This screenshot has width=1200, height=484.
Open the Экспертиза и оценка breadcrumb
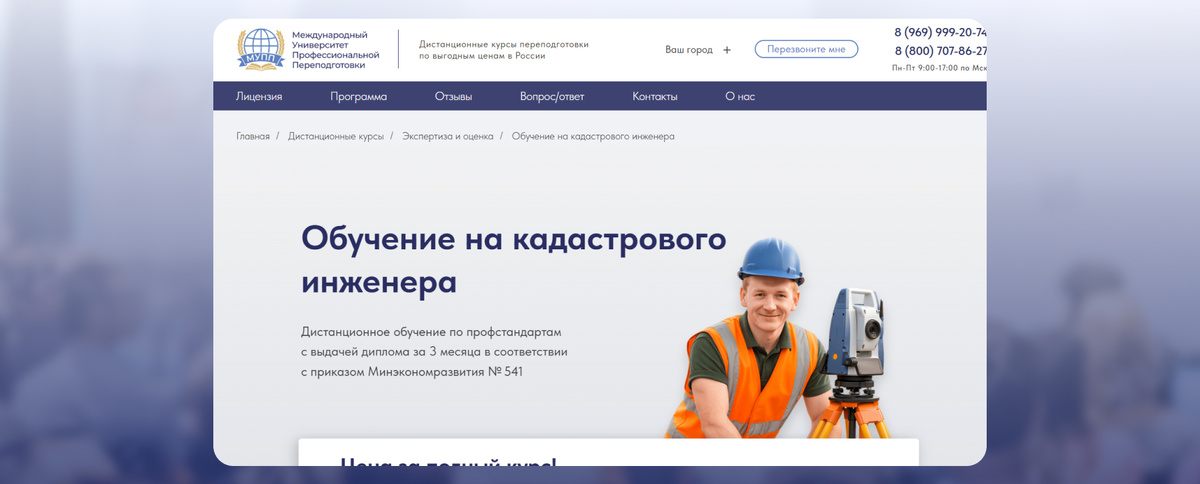(x=448, y=136)
